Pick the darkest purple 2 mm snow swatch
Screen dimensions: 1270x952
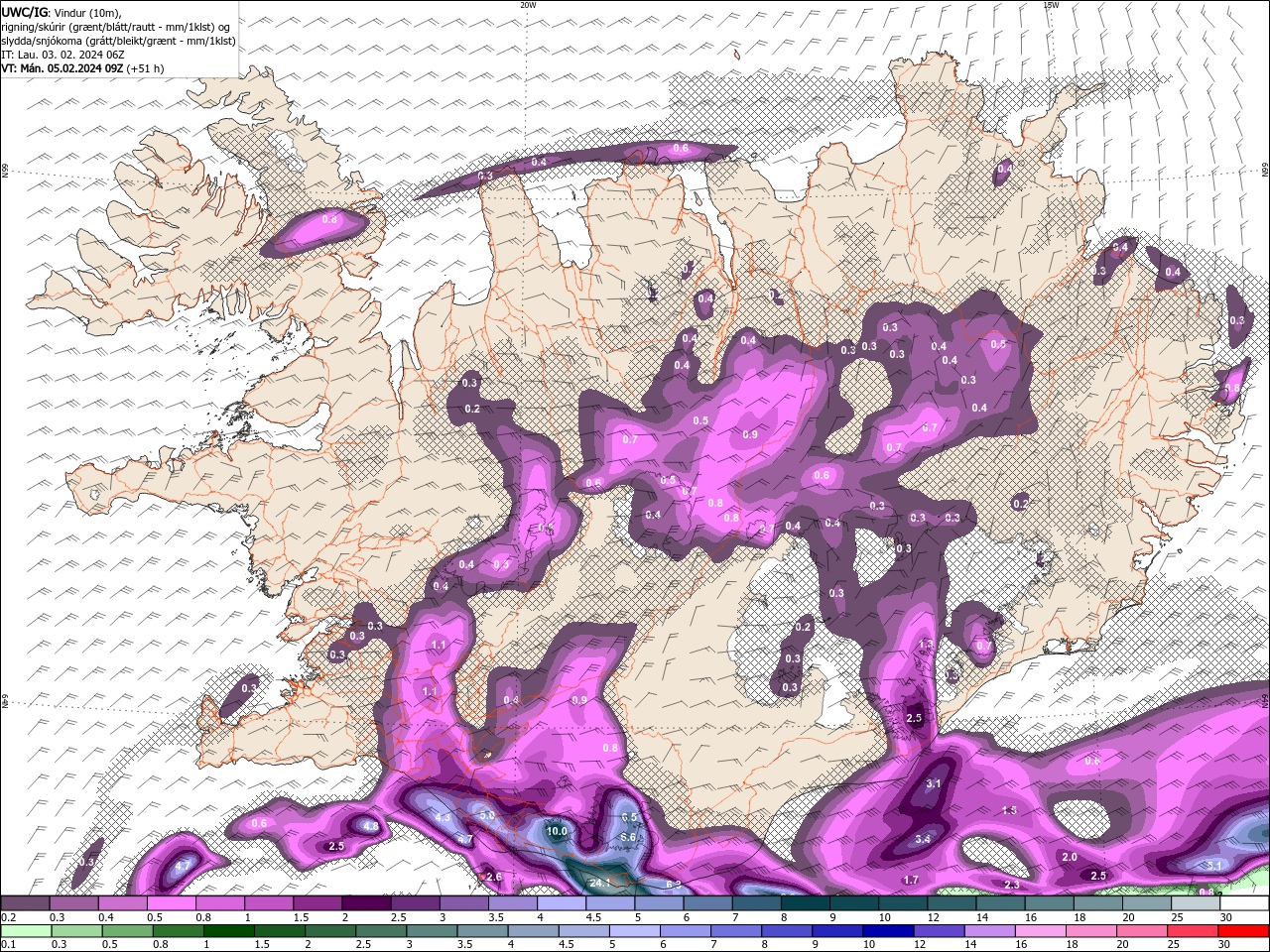[366, 903]
